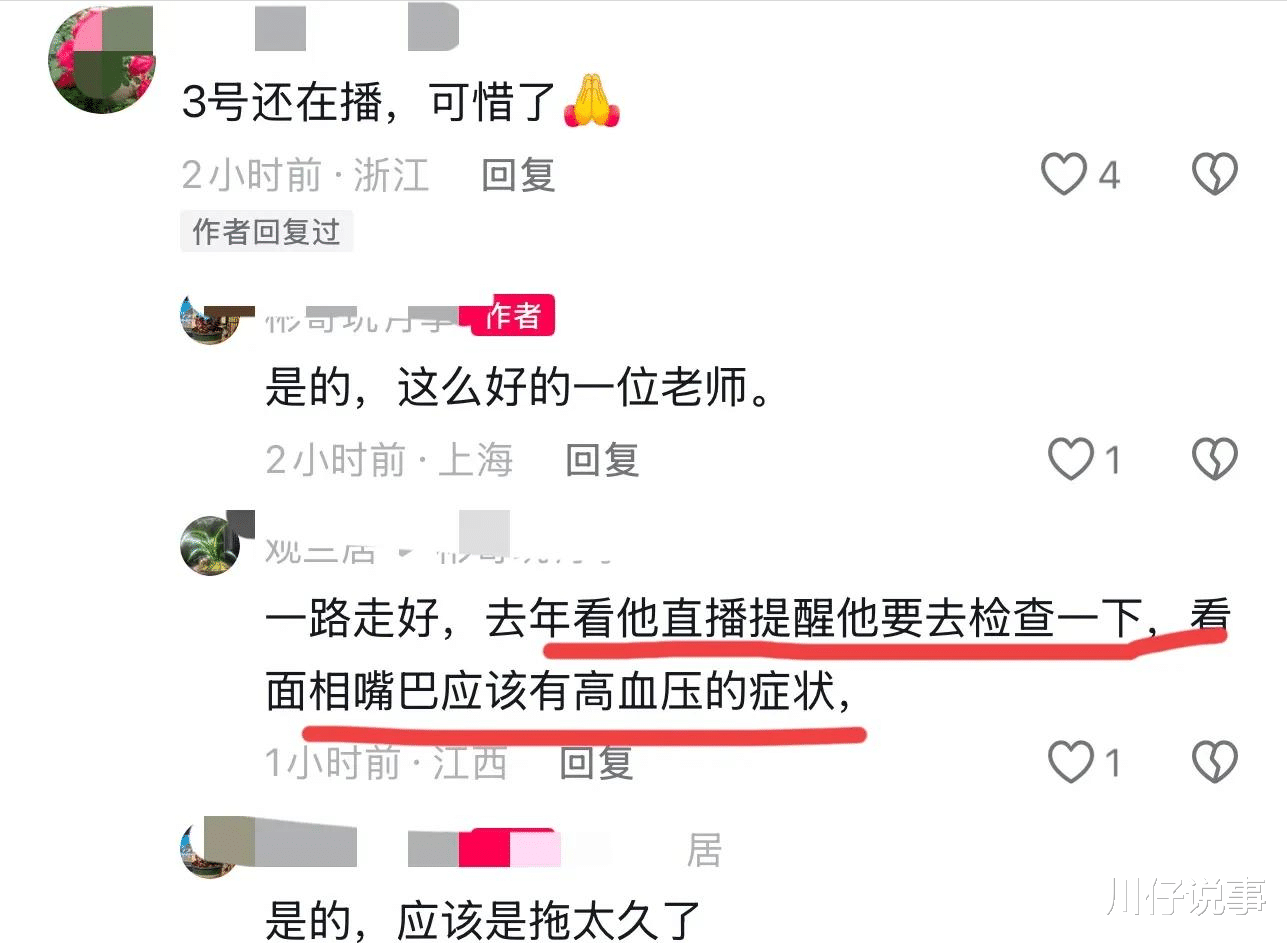Open the rose avatar profile picture
The height and width of the screenshot is (943, 1287).
click(x=101, y=60)
